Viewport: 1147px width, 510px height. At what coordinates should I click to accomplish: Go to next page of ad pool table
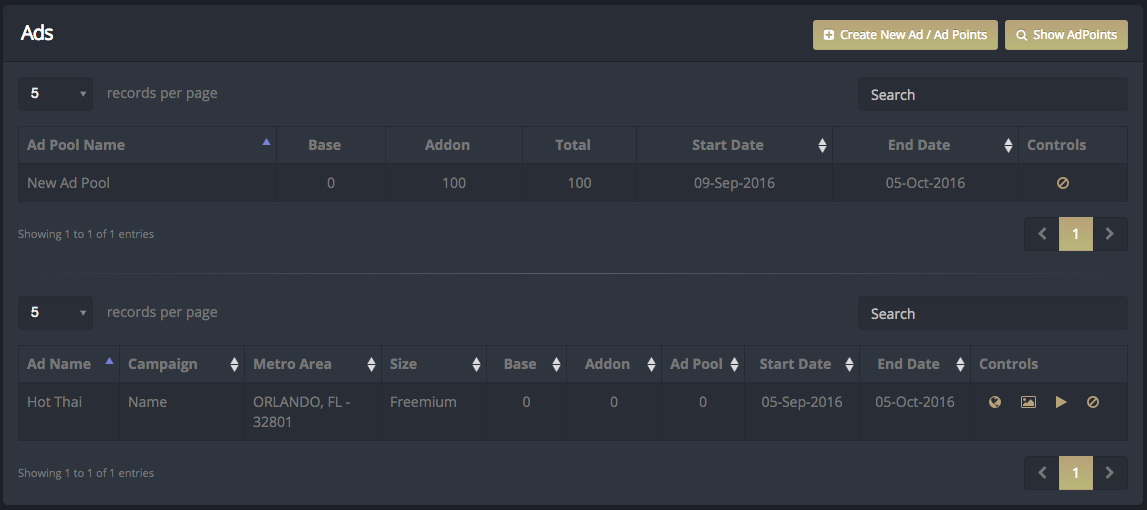click(x=1110, y=234)
